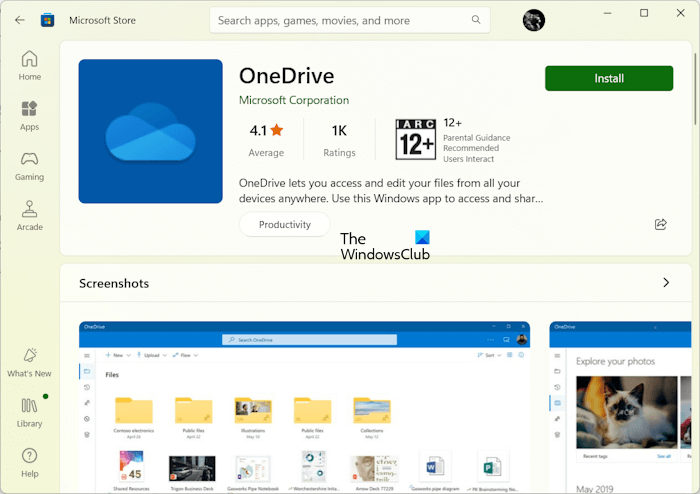This screenshot has height=494, width=700.
Task: Click the 4.1 Average rating
Action: coord(267,141)
